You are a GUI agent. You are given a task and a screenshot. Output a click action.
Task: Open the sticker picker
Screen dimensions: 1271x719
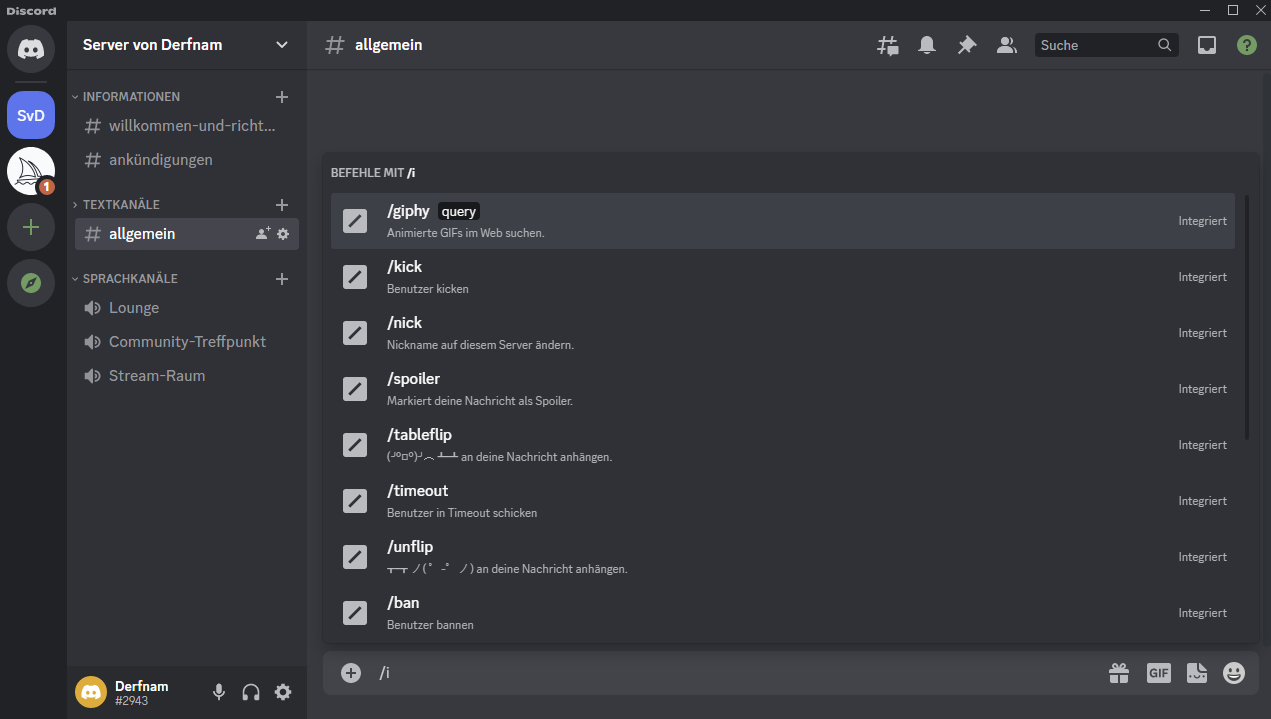coord(1197,673)
